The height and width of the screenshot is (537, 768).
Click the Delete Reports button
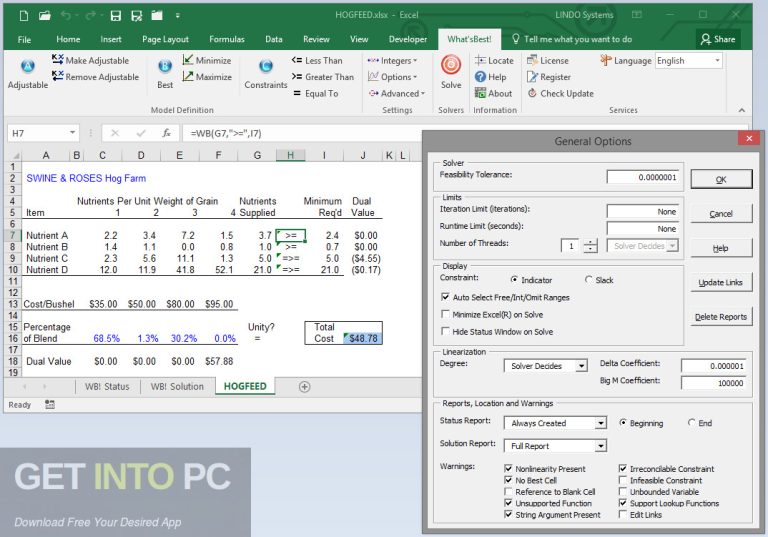coord(721,317)
